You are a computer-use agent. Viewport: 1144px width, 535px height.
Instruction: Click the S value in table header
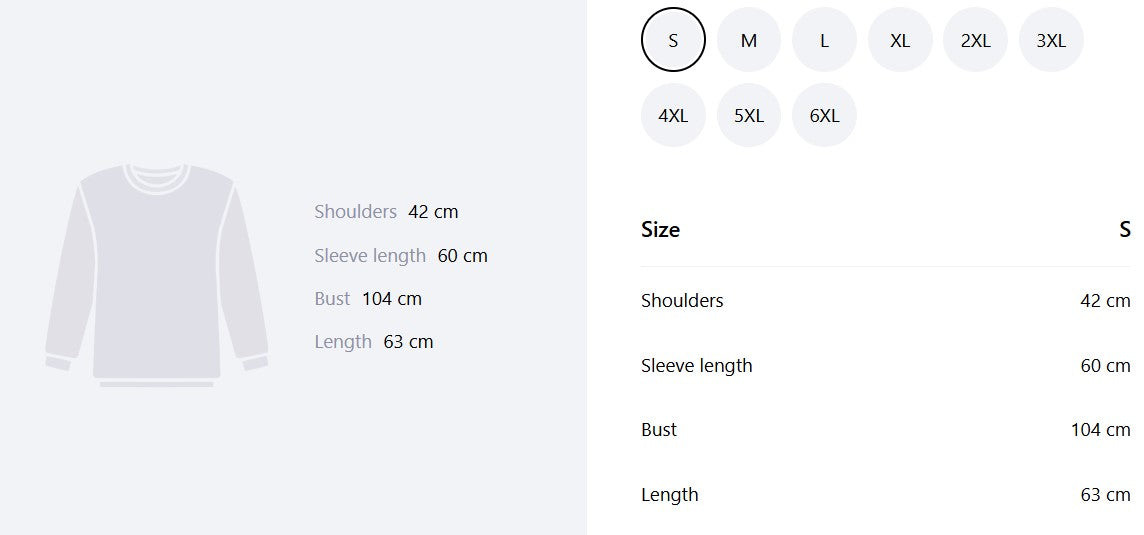tap(1124, 229)
